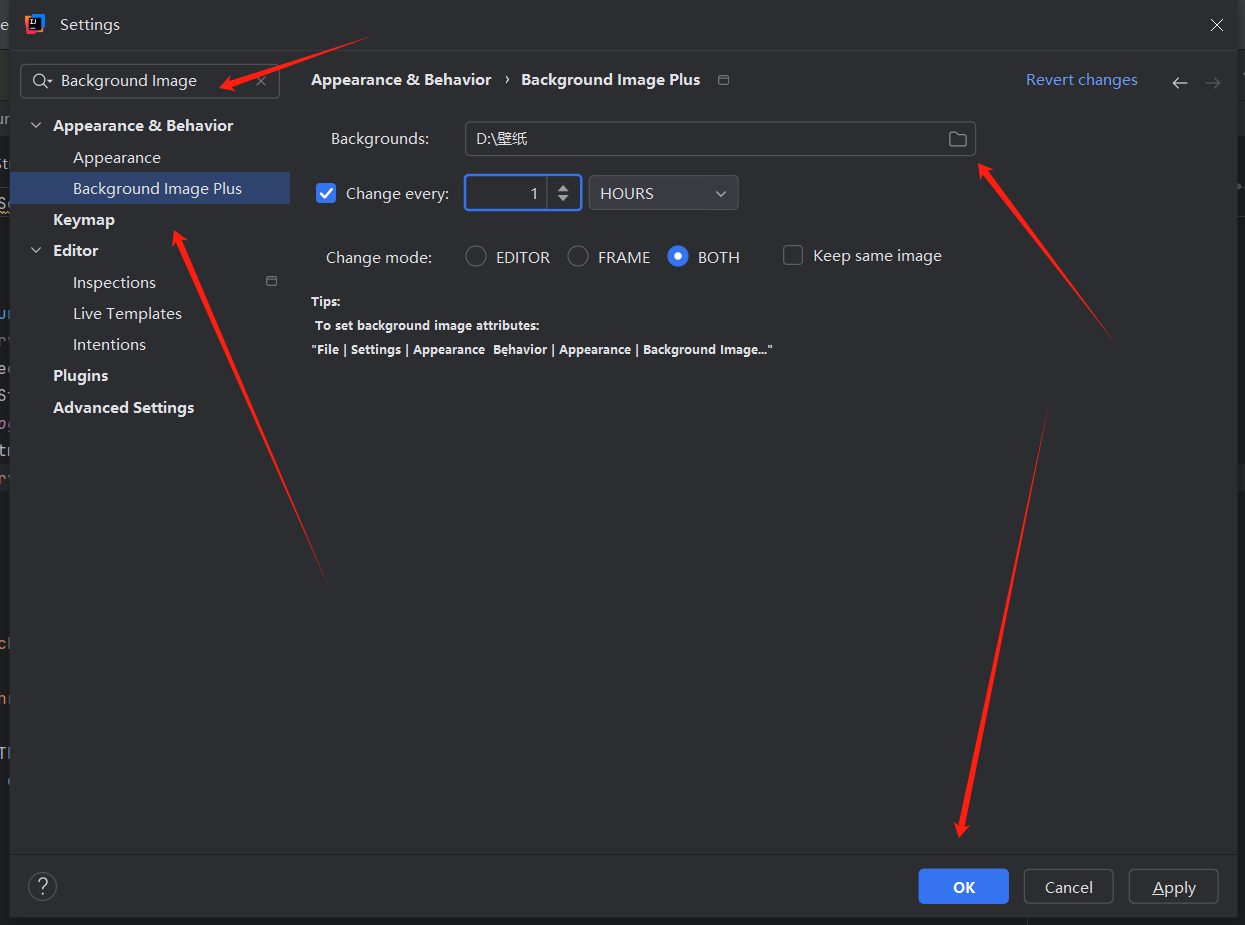Click the search magnifier icon in settings
Screen dimensions: 1245x925
(41, 81)
